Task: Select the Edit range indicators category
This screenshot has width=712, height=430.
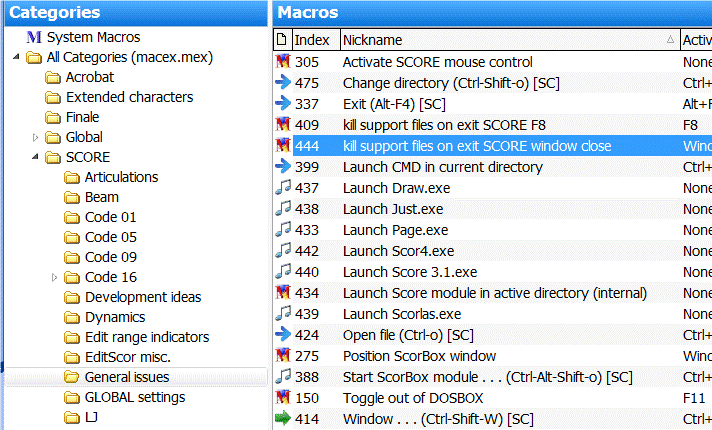Action: pos(147,337)
